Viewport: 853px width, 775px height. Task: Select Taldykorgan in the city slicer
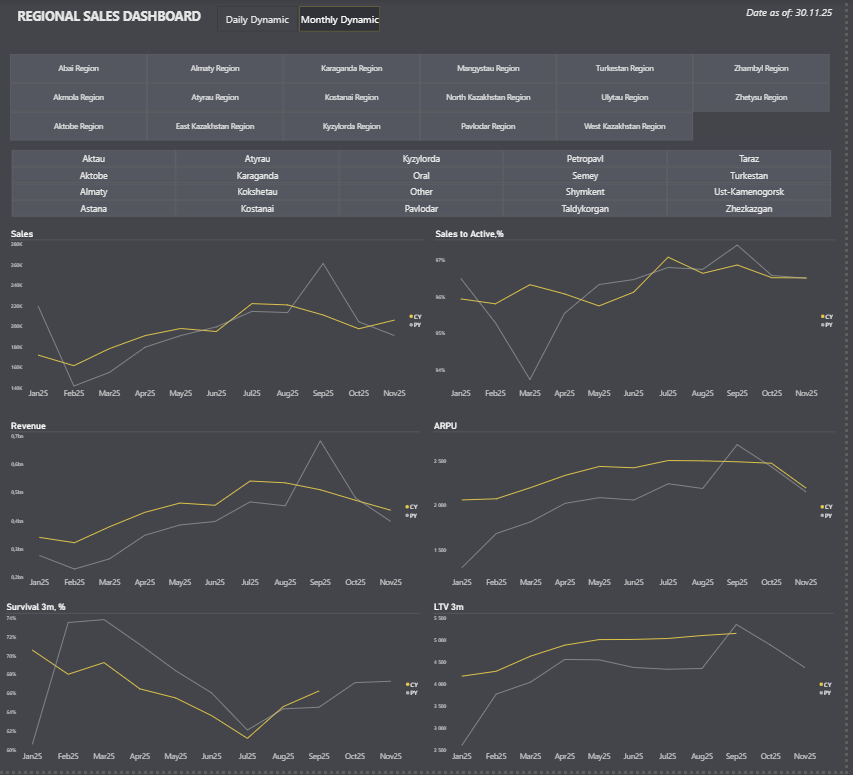585,208
